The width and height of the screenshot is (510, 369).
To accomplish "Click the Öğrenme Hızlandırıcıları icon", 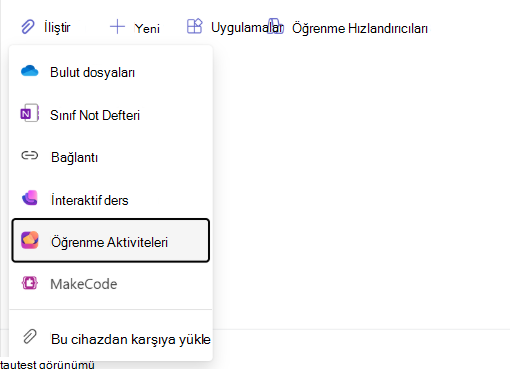I will (276, 26).
